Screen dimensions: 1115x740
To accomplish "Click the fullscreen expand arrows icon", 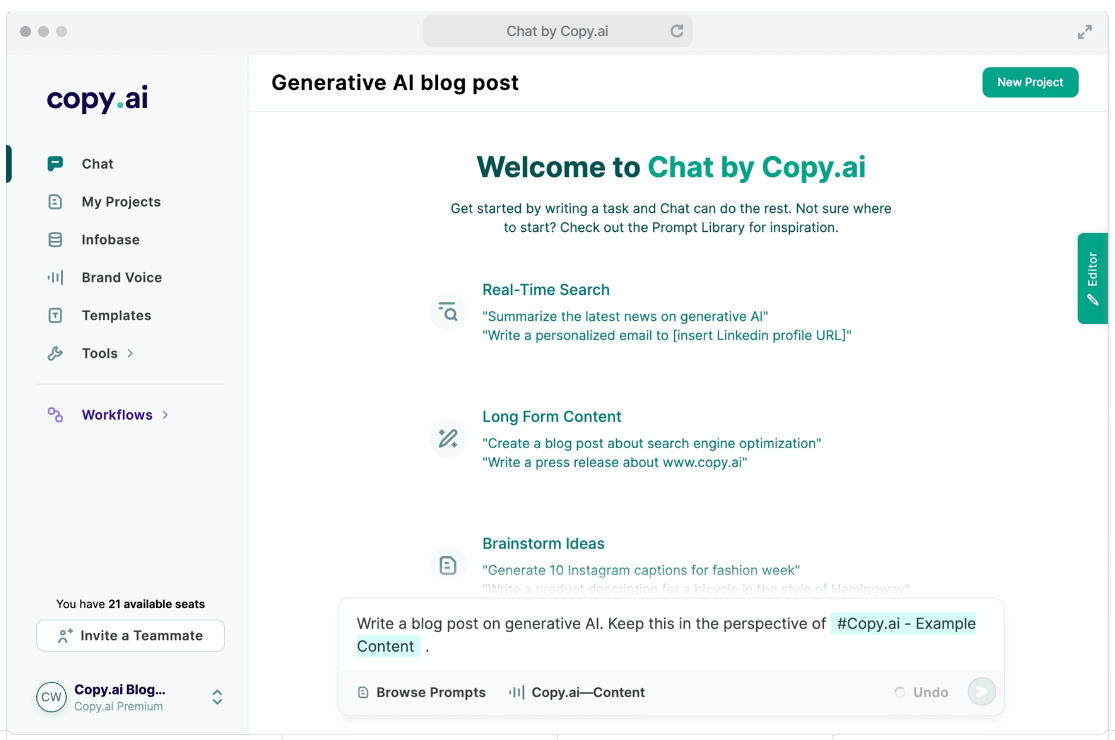I will click(1085, 32).
